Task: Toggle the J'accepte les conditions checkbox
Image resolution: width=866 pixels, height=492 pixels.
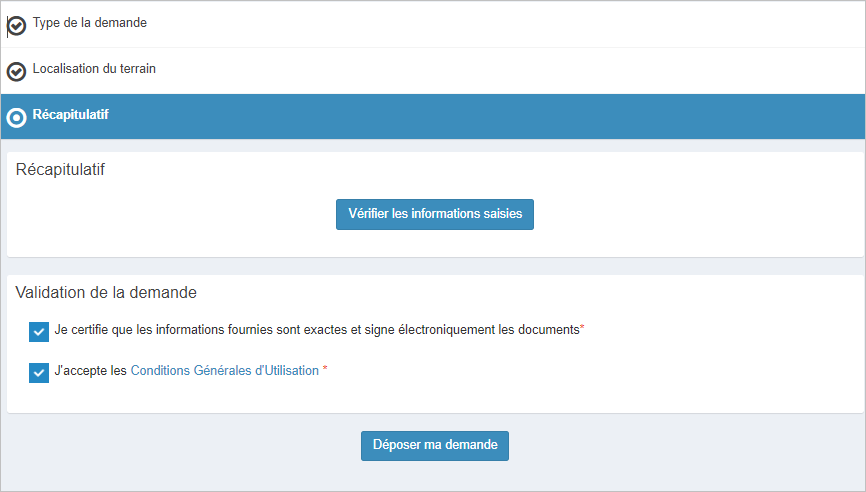Action: (x=39, y=373)
